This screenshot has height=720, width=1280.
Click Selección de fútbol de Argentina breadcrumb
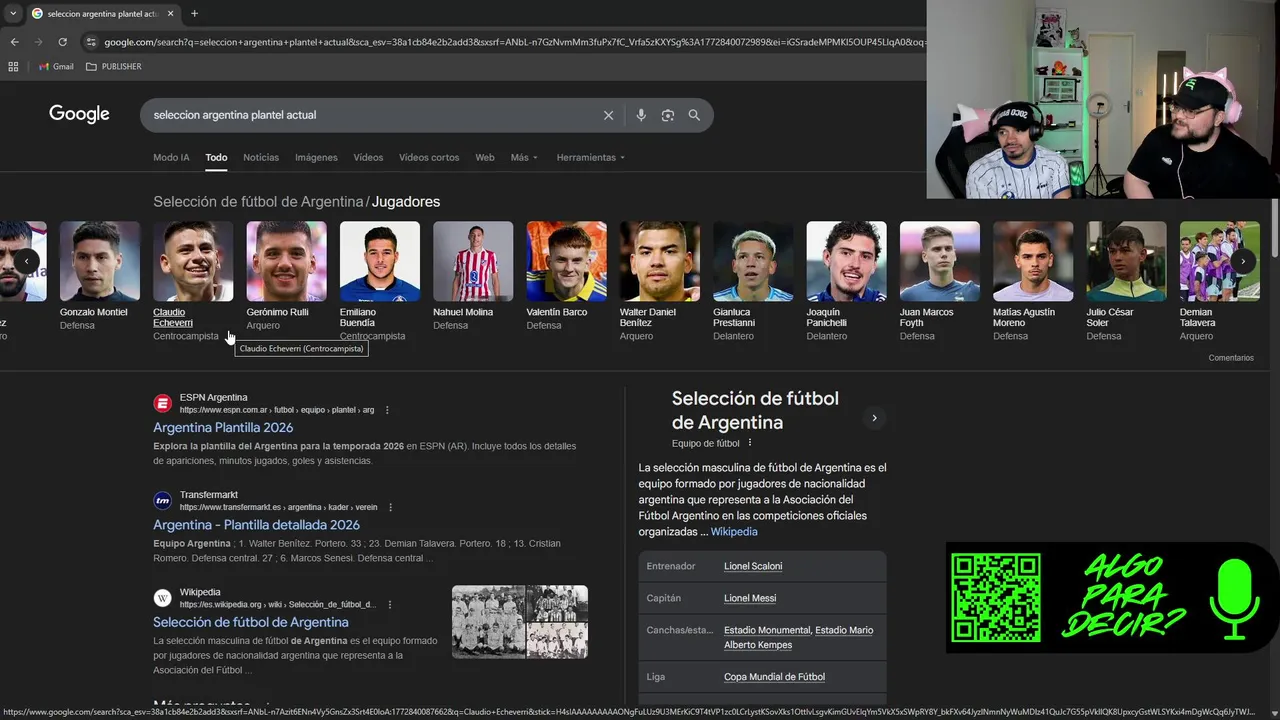[258, 202]
